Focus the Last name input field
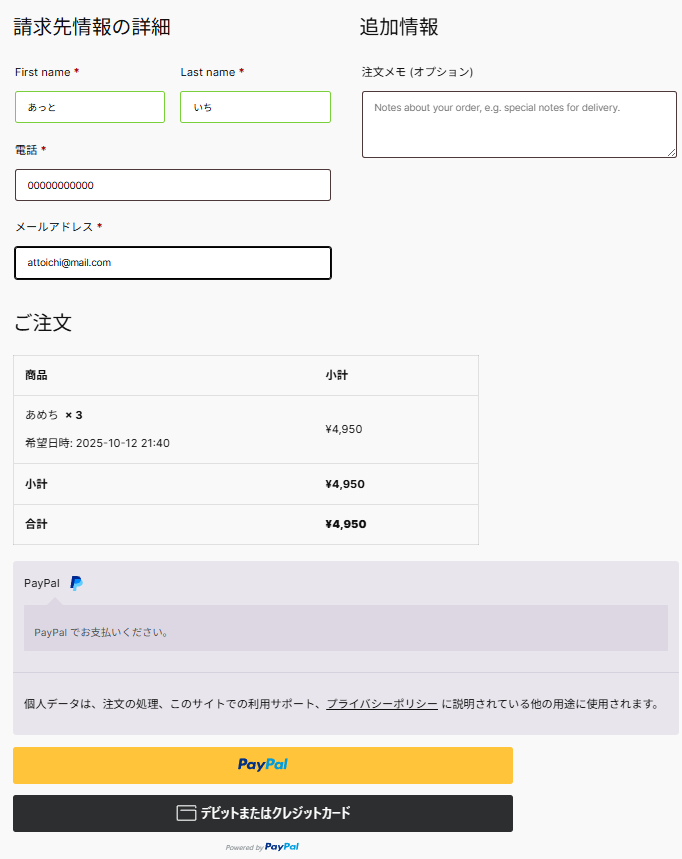Image resolution: width=682 pixels, height=859 pixels. 255,107
